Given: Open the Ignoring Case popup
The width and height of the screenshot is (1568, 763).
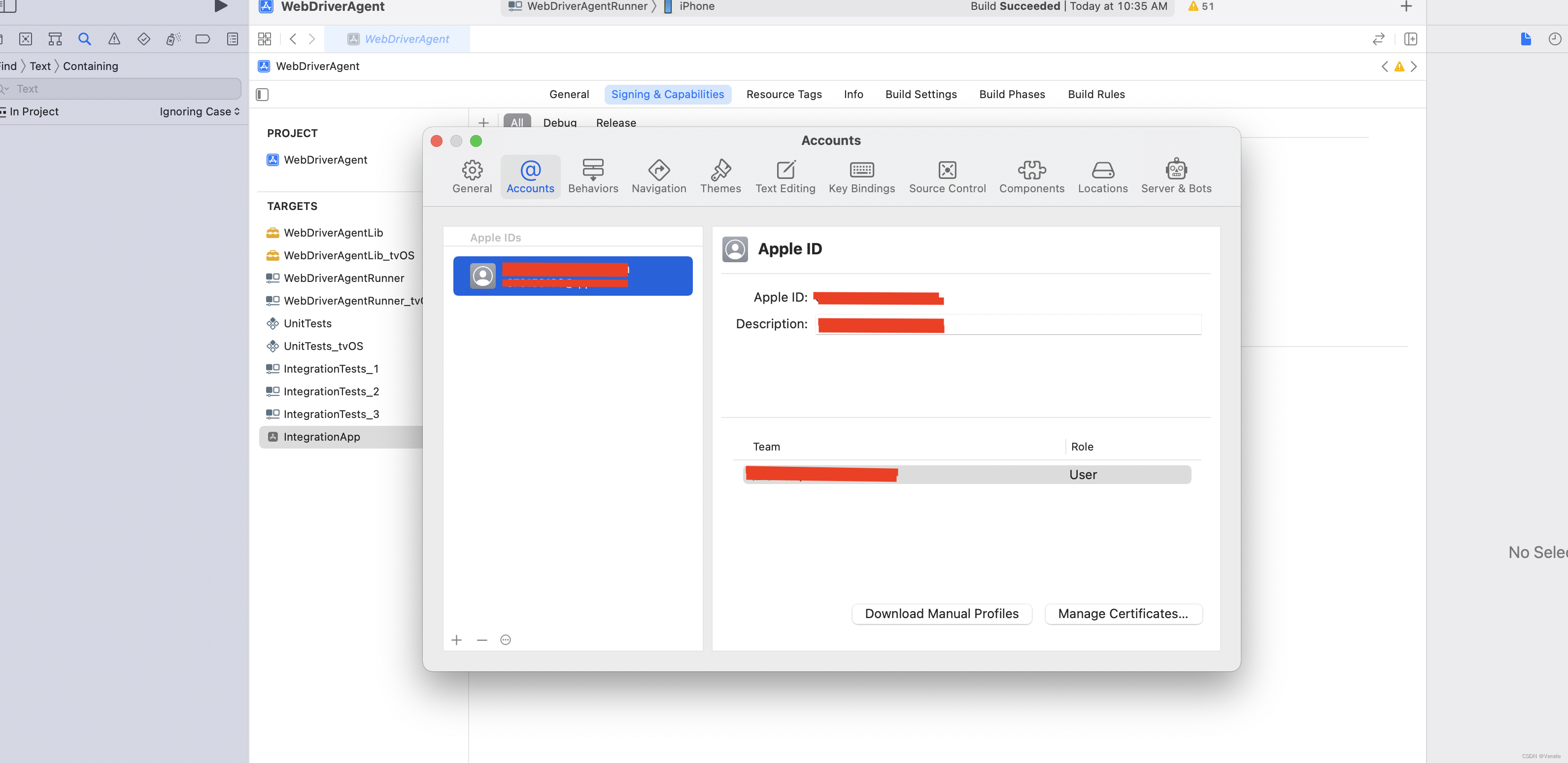Looking at the screenshot, I should (200, 111).
